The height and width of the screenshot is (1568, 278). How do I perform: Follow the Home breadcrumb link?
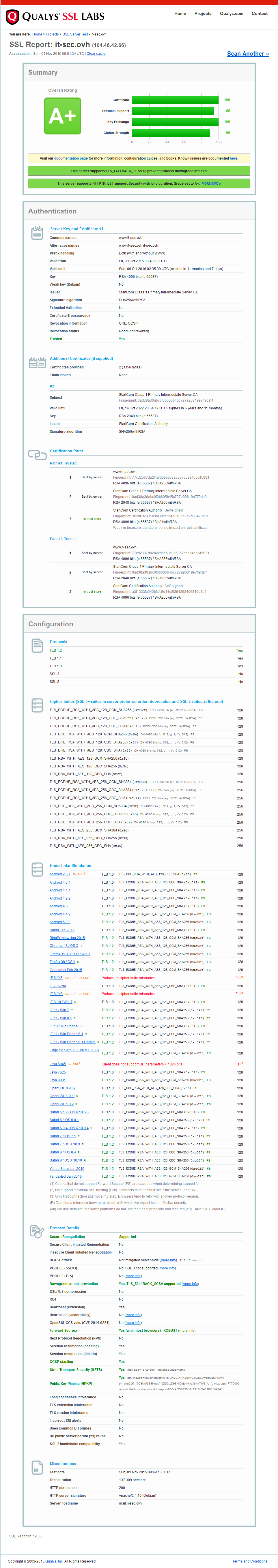click(37, 35)
